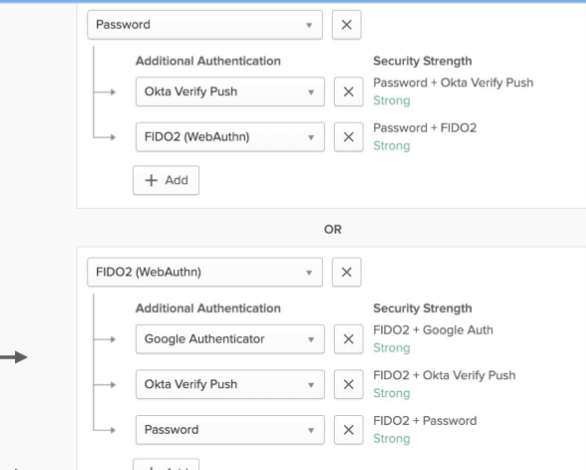Click Add under Password additional authentication
The width and height of the screenshot is (586, 470).
(x=166, y=180)
